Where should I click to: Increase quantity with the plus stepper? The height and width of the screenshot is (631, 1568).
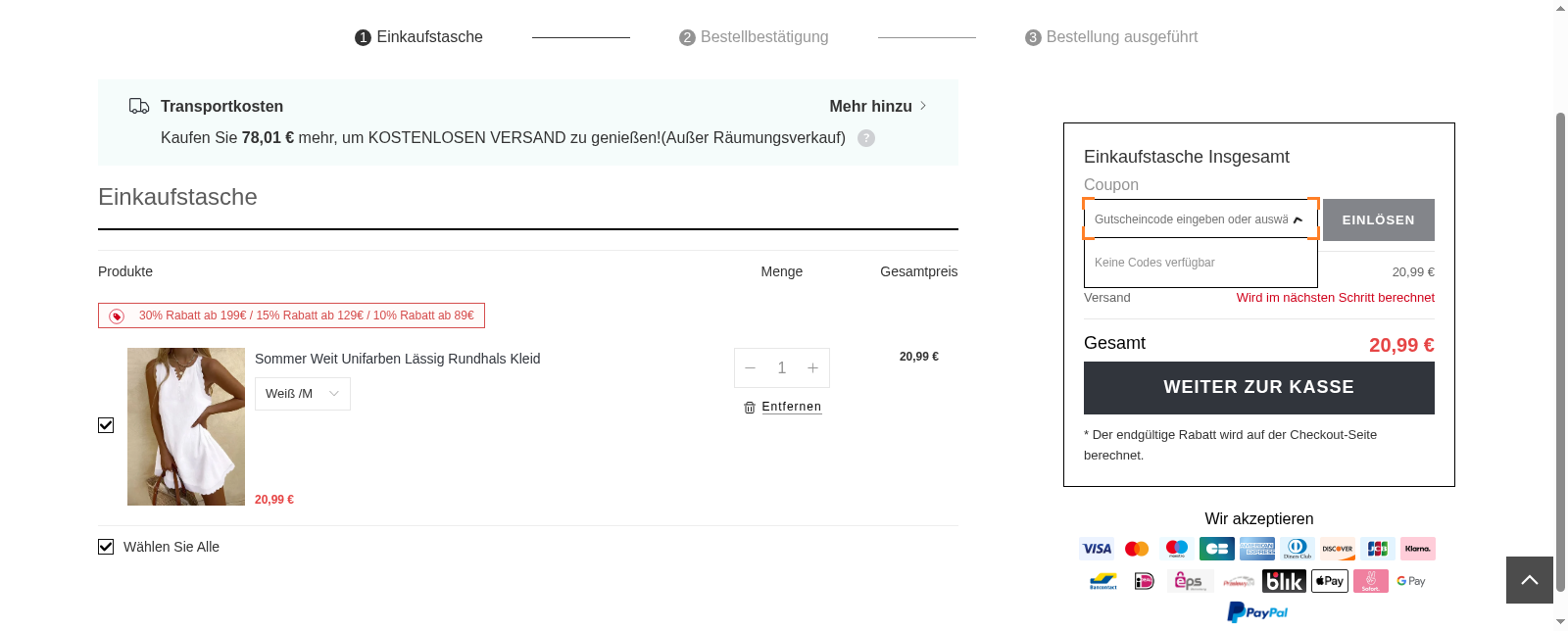812,367
